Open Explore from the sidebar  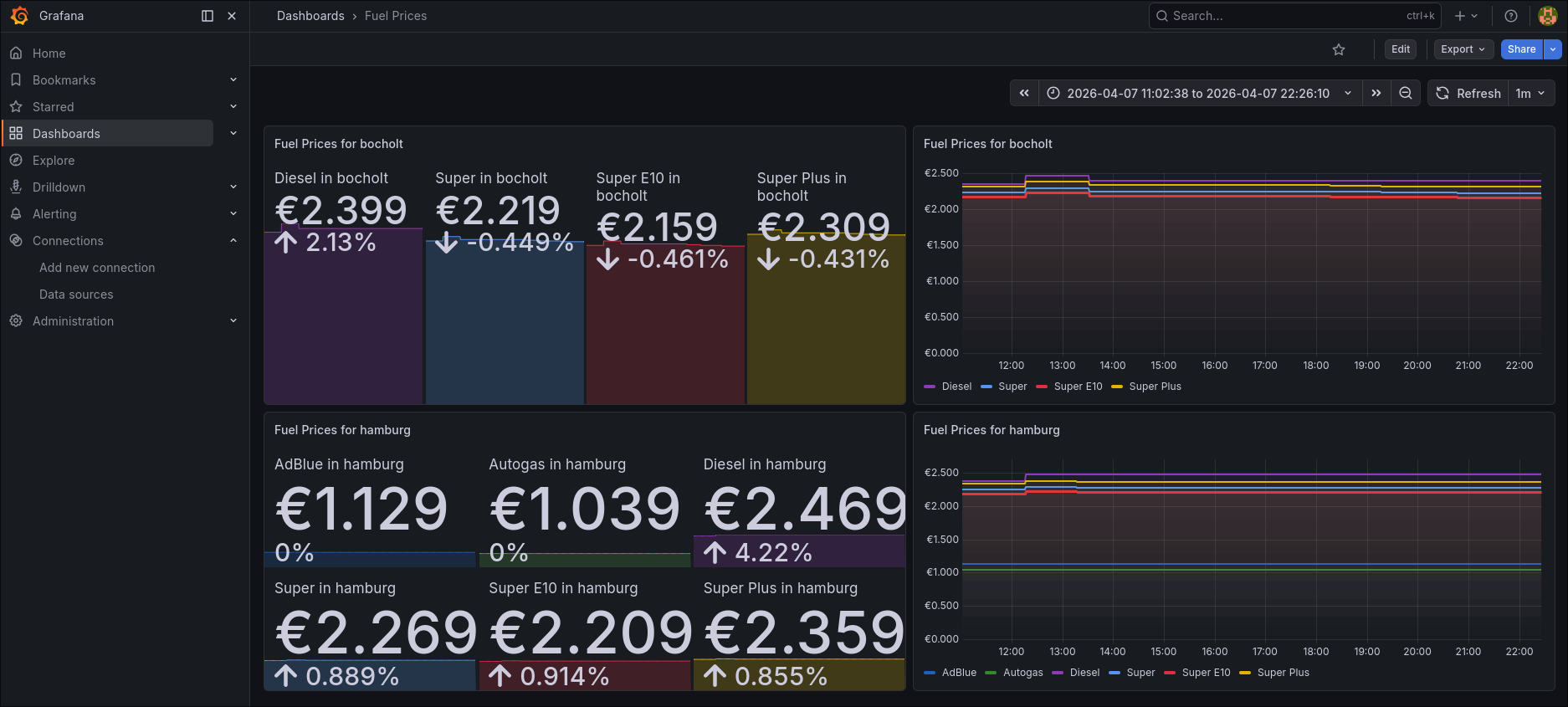[x=54, y=161]
